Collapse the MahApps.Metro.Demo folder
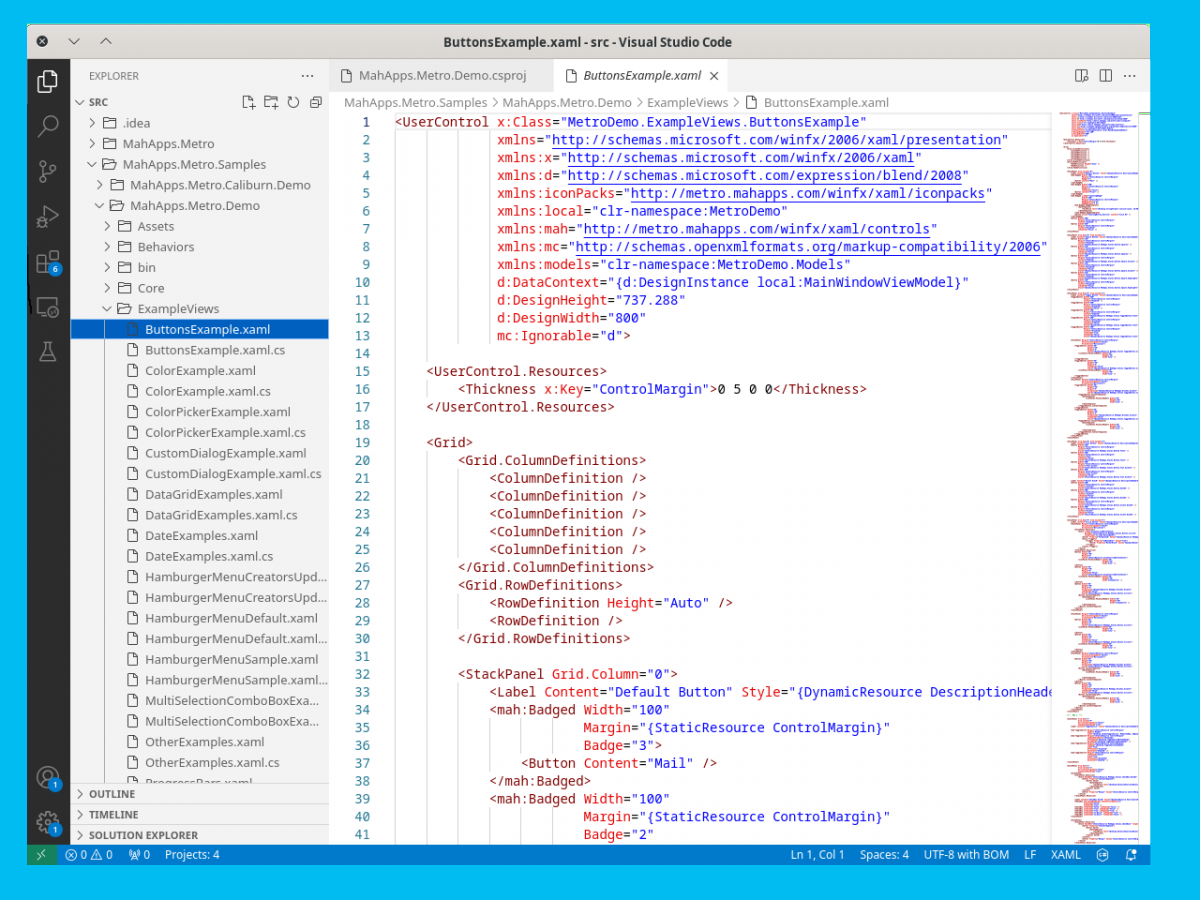This screenshot has width=1200, height=900. pyautogui.click(x=200, y=206)
